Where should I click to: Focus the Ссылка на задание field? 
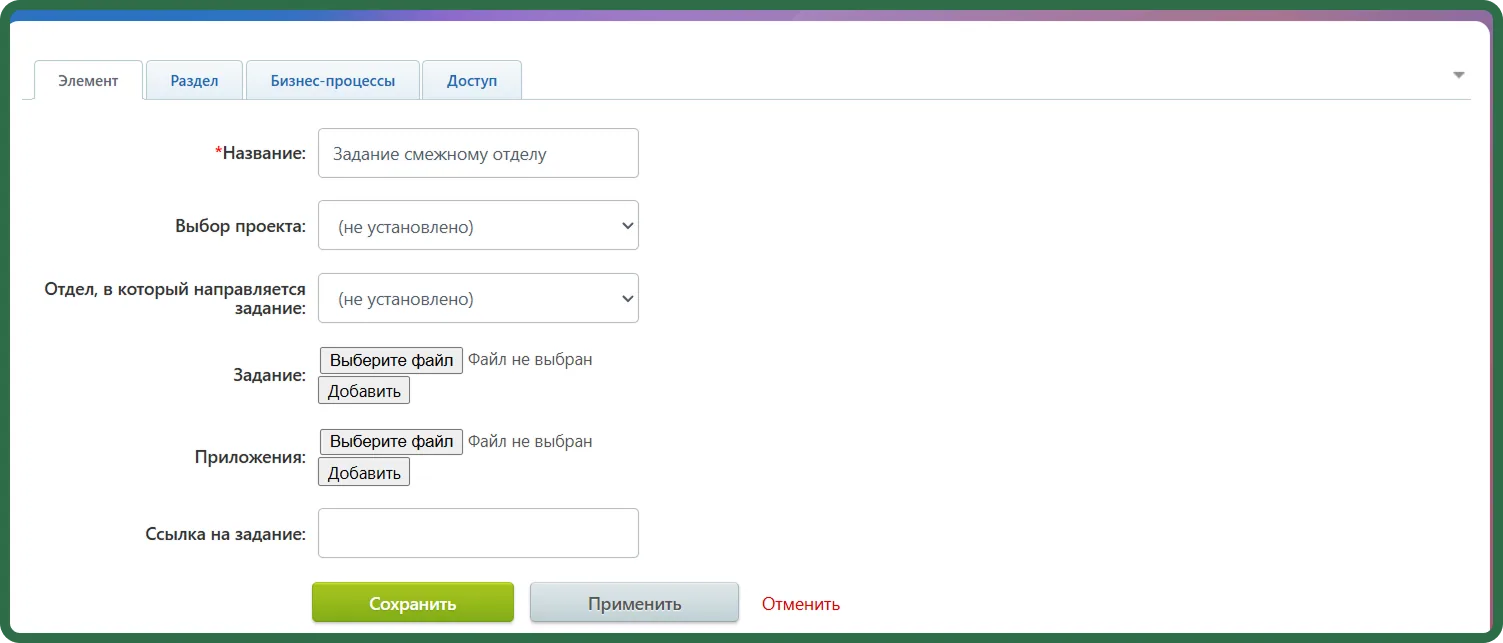click(478, 533)
